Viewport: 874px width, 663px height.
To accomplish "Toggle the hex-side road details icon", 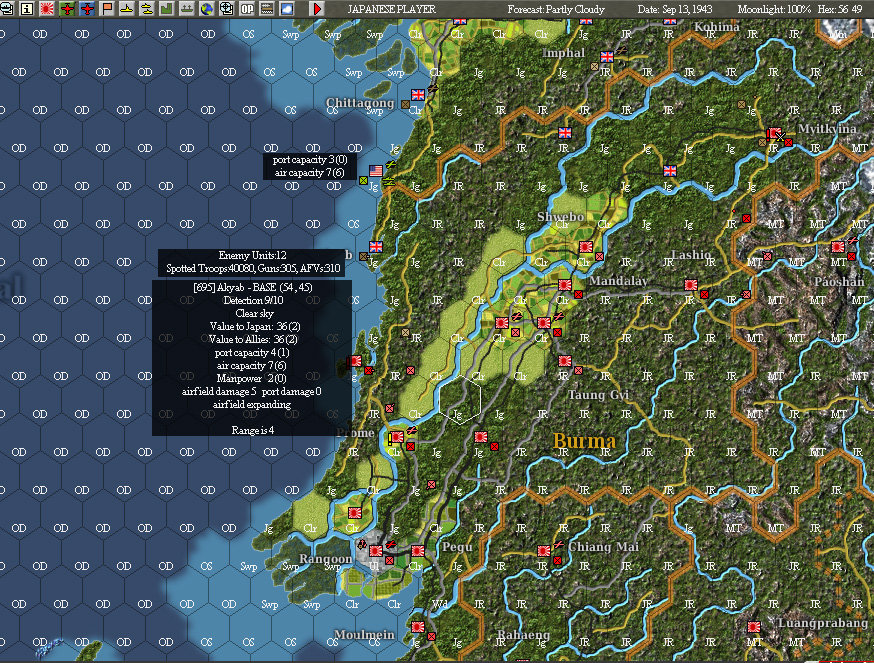I will coord(267,8).
